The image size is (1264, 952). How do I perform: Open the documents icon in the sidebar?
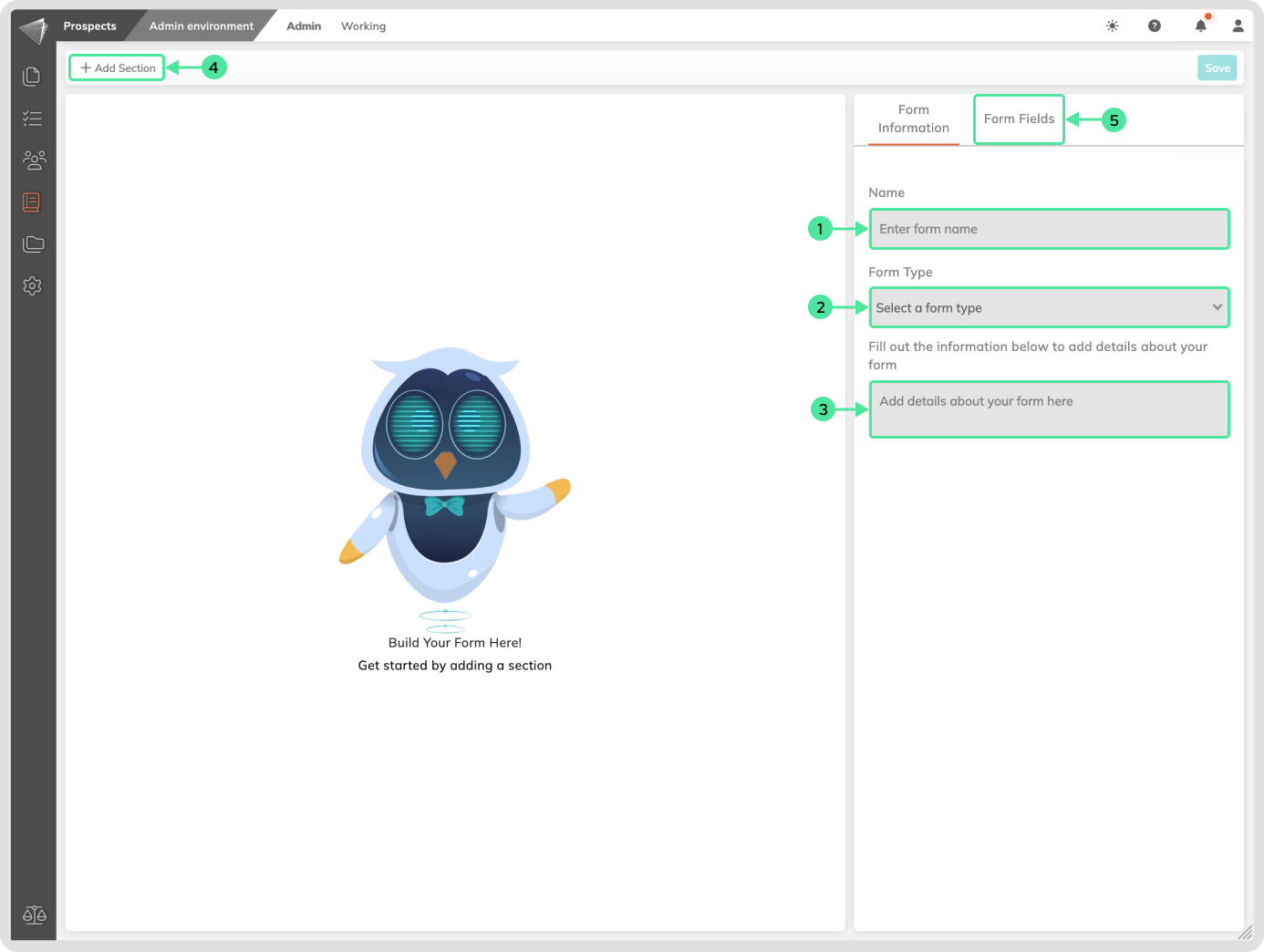click(x=32, y=77)
